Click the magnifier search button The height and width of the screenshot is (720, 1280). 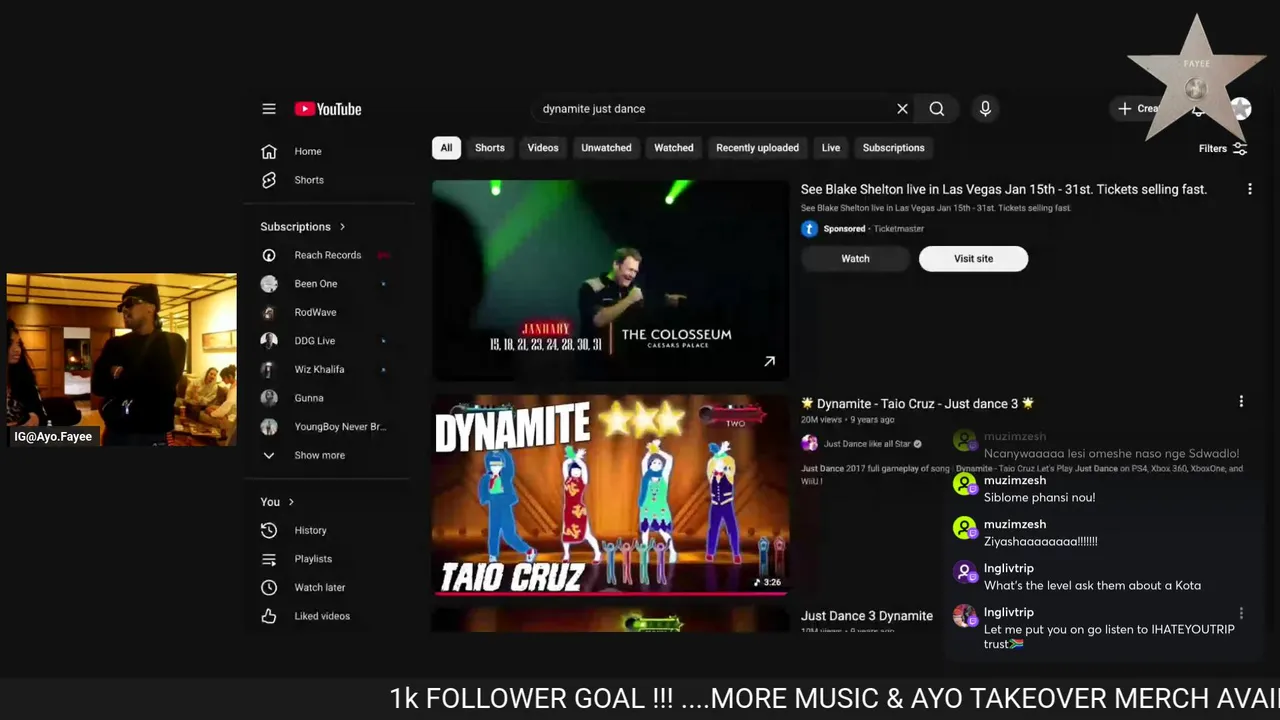pyautogui.click(x=937, y=109)
